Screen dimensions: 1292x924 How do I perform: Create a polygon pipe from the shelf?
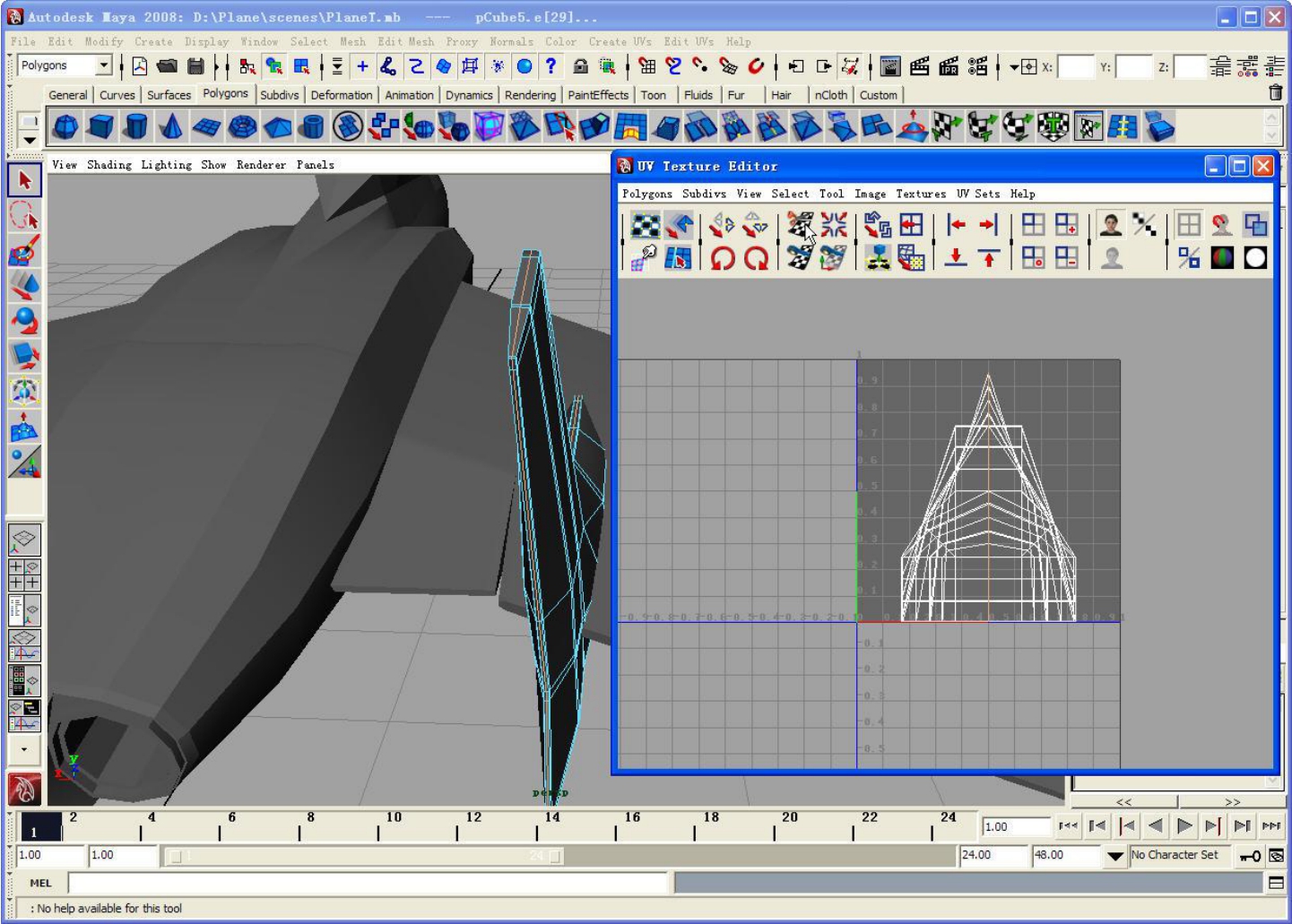point(312,127)
